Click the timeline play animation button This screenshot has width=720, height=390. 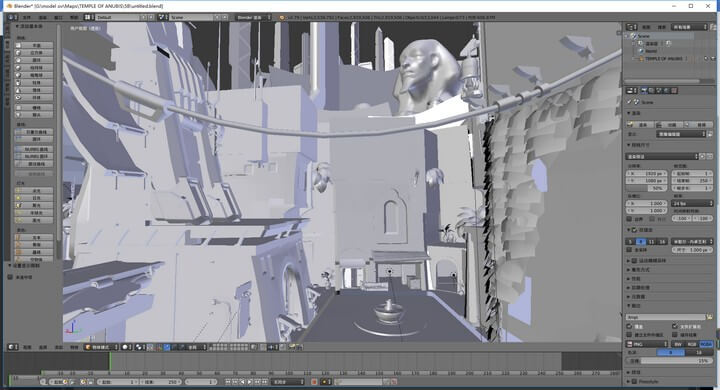click(x=250, y=382)
